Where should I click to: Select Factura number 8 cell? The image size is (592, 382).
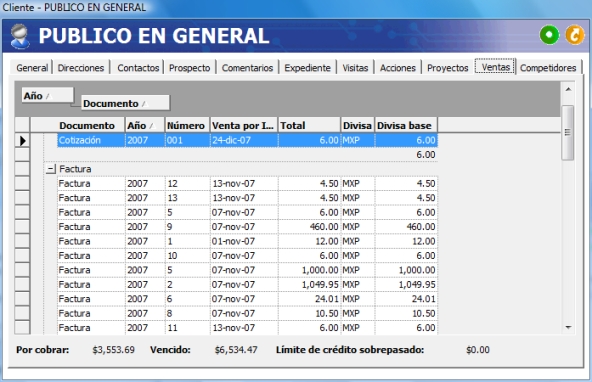click(x=187, y=313)
